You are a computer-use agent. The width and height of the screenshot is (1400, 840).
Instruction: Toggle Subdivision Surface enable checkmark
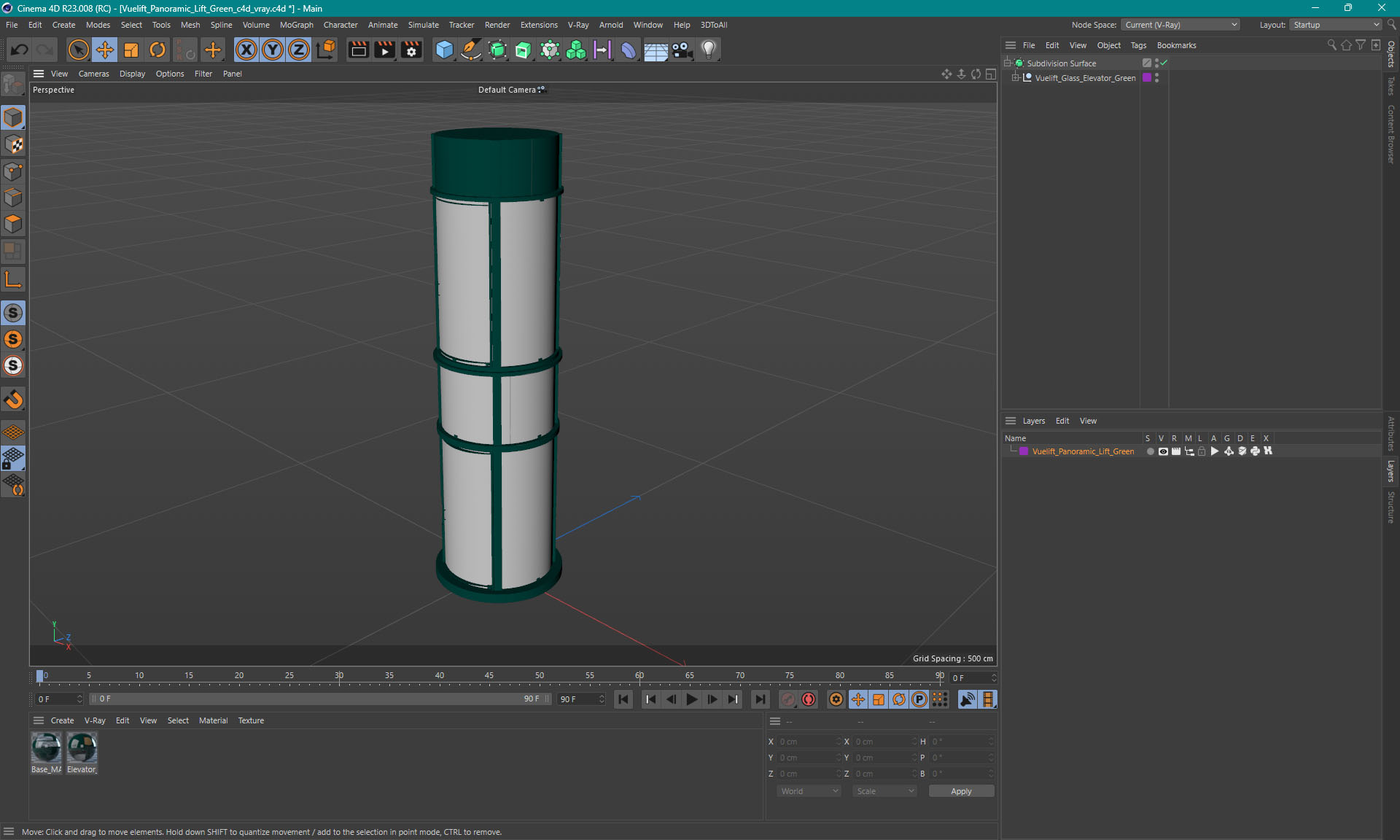pos(1164,63)
